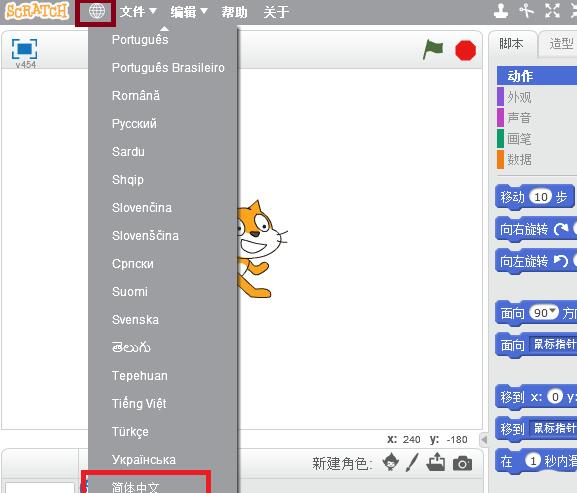Viewport: 577px width, 493px height.
Task: Take new sprite from camera
Action: [x=463, y=464]
